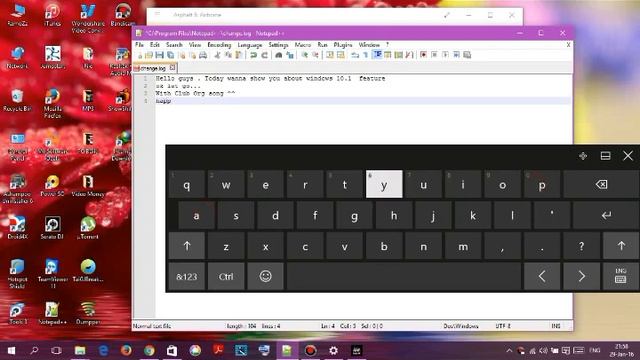The image size is (640, 360).
Task: Open the Settings gear in the taskbar
Action: (333, 351)
